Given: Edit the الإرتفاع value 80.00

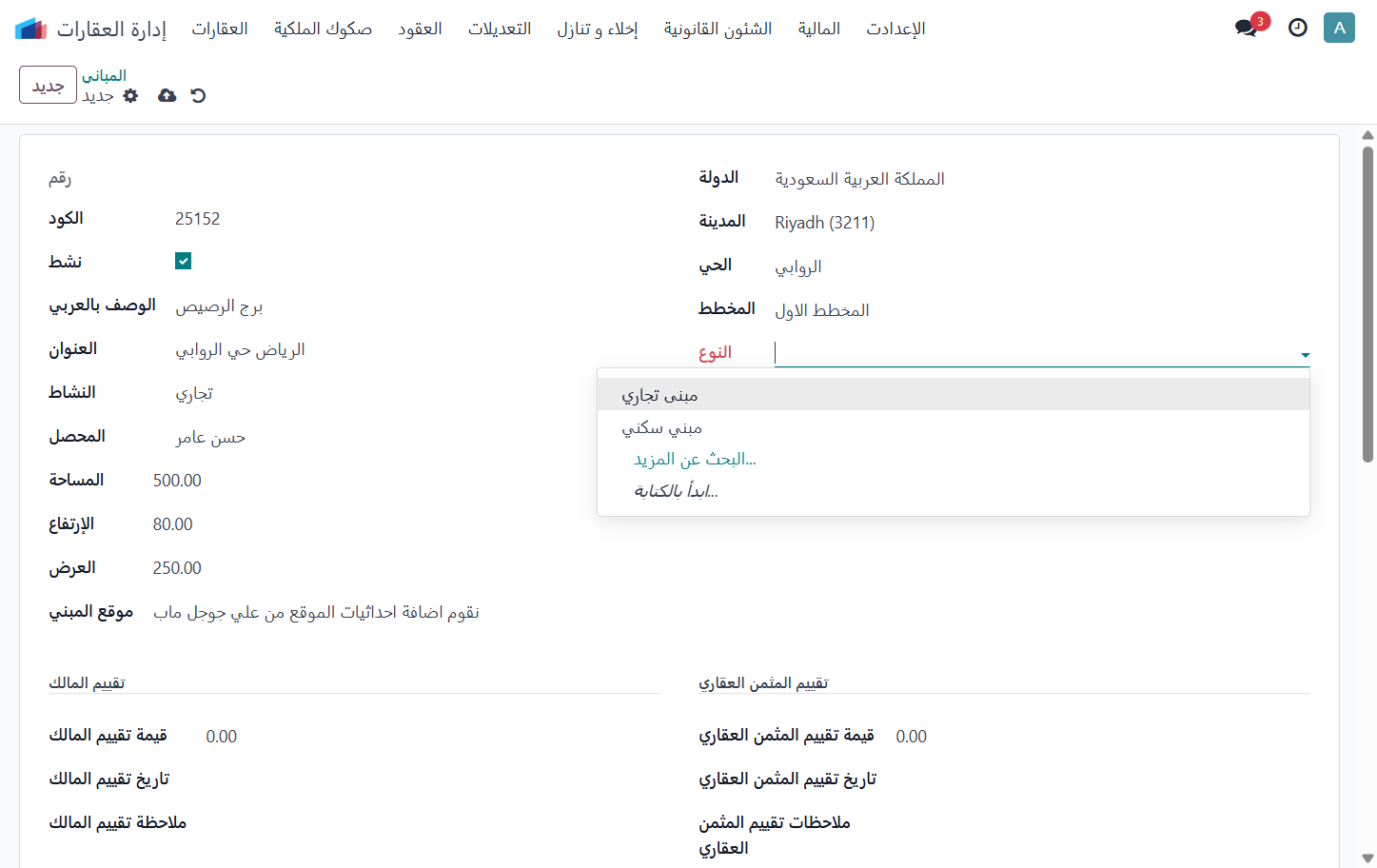Looking at the screenshot, I should click(172, 524).
